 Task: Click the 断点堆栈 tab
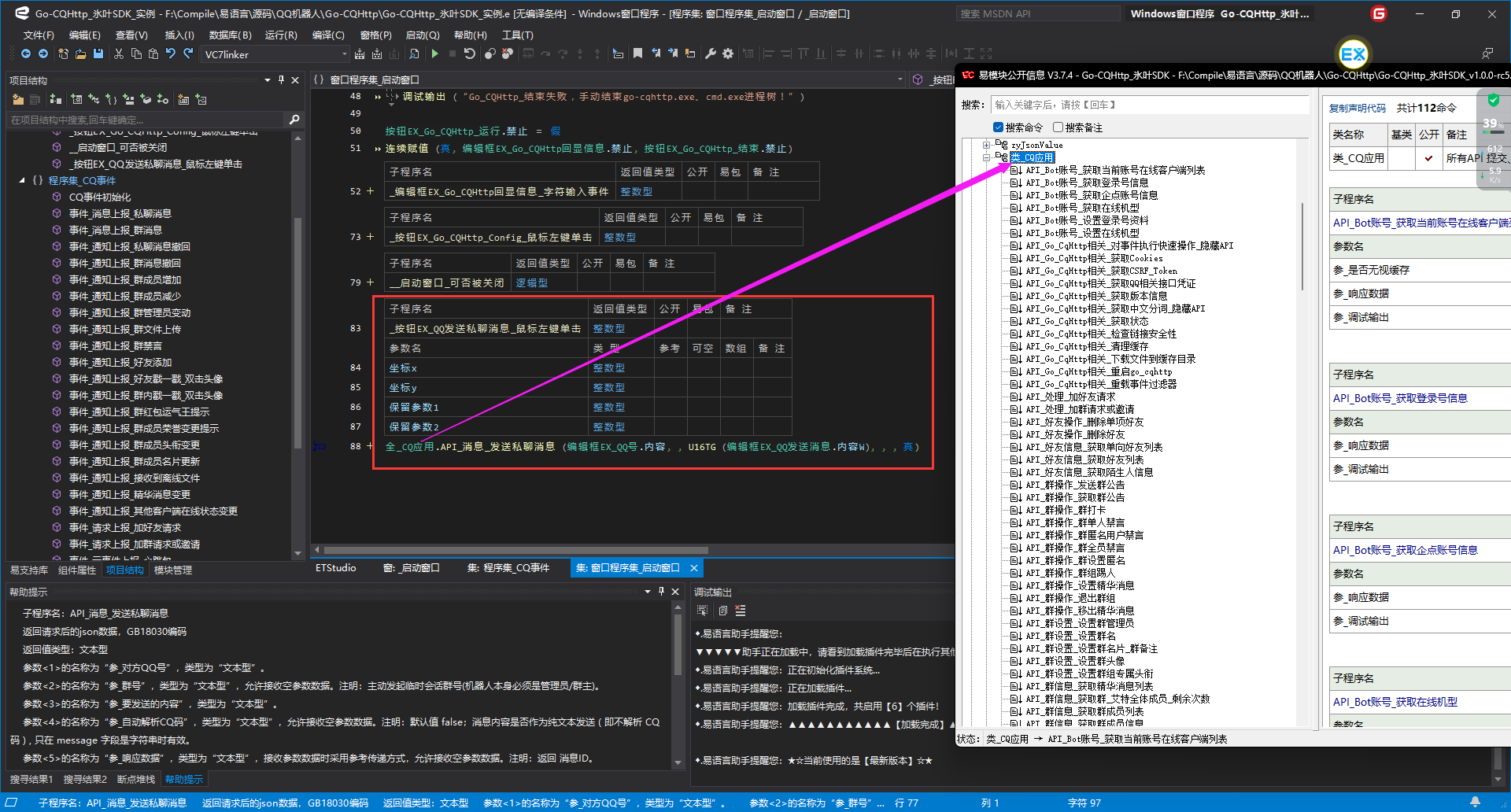pos(136,779)
